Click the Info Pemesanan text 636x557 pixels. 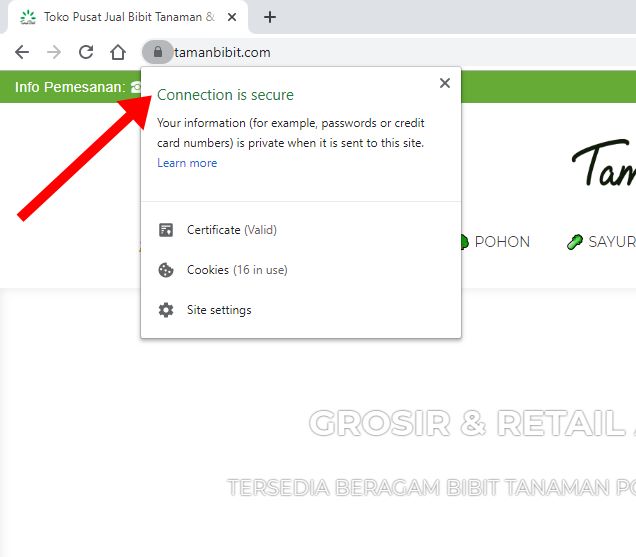[x=70, y=87]
